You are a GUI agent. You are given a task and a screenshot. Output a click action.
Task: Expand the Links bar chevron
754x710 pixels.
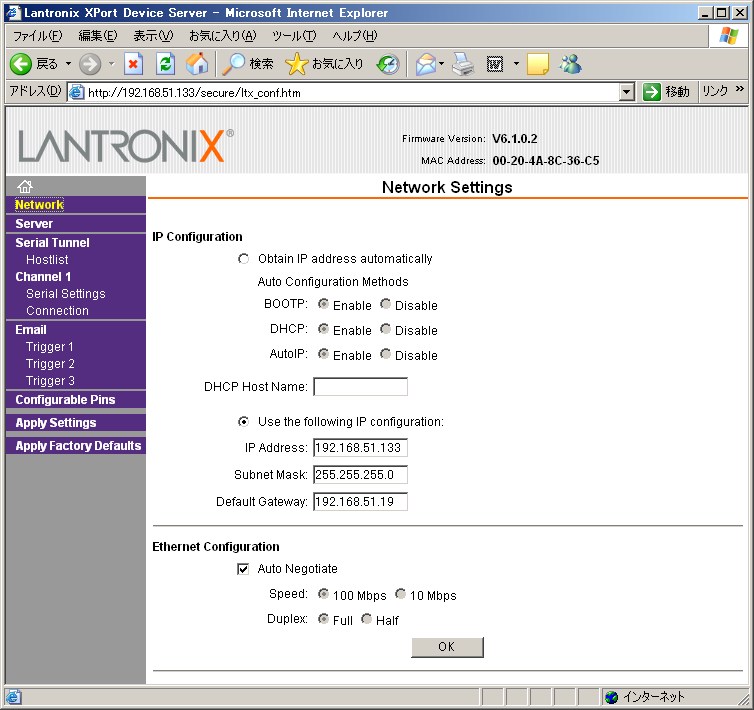pyautogui.click(x=740, y=89)
